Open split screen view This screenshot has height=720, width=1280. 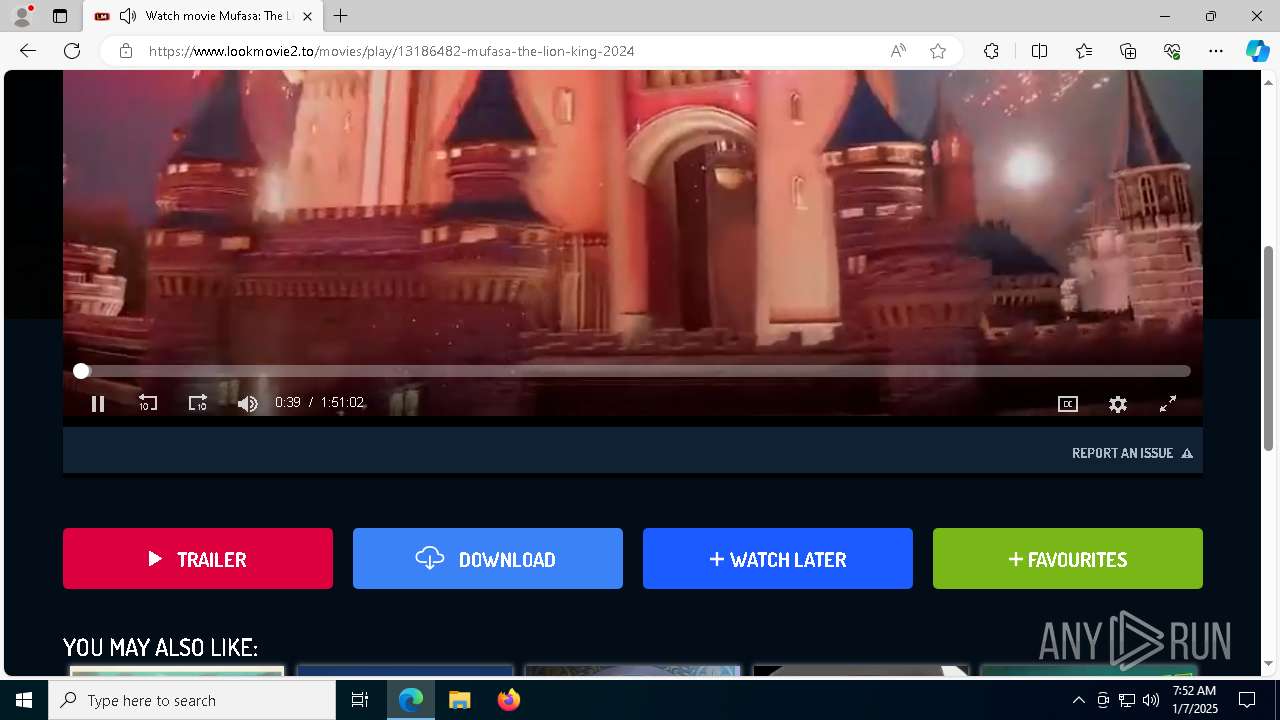1039,51
